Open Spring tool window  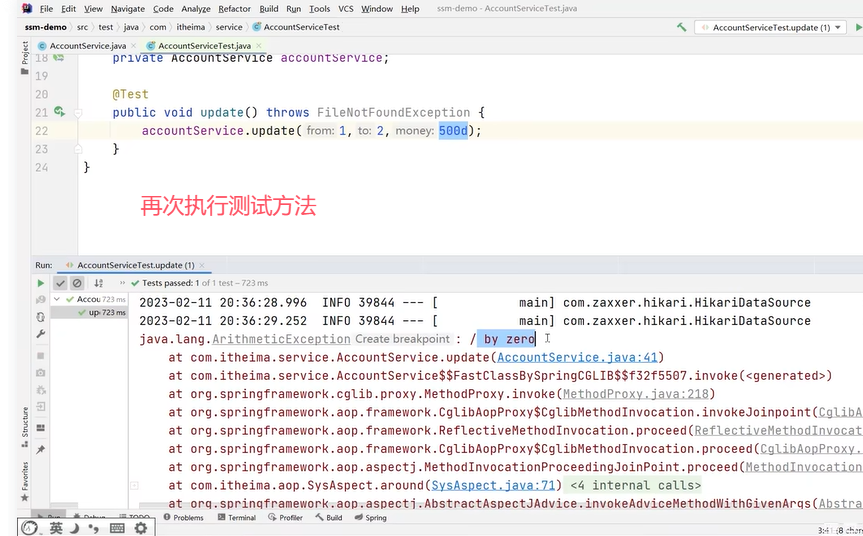coord(370,518)
